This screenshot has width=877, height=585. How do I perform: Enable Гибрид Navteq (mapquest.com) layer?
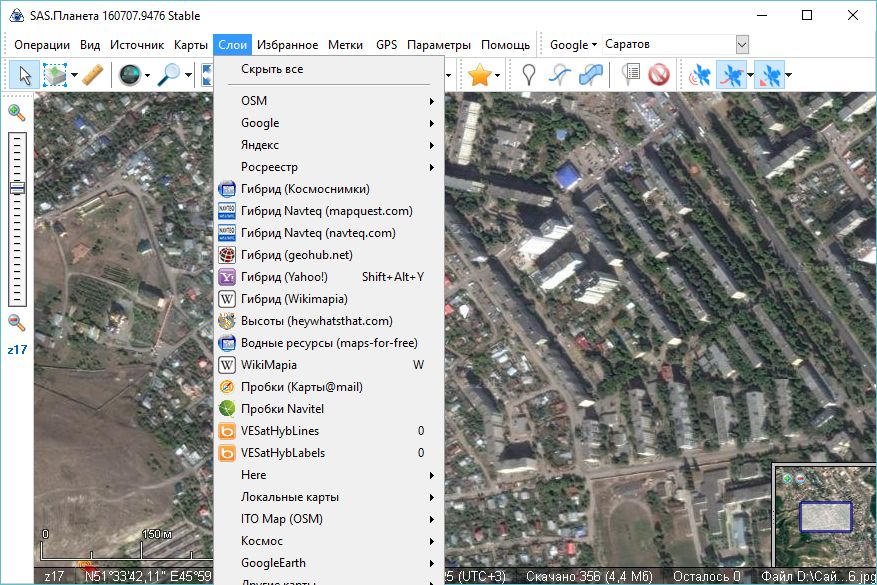[329, 211]
